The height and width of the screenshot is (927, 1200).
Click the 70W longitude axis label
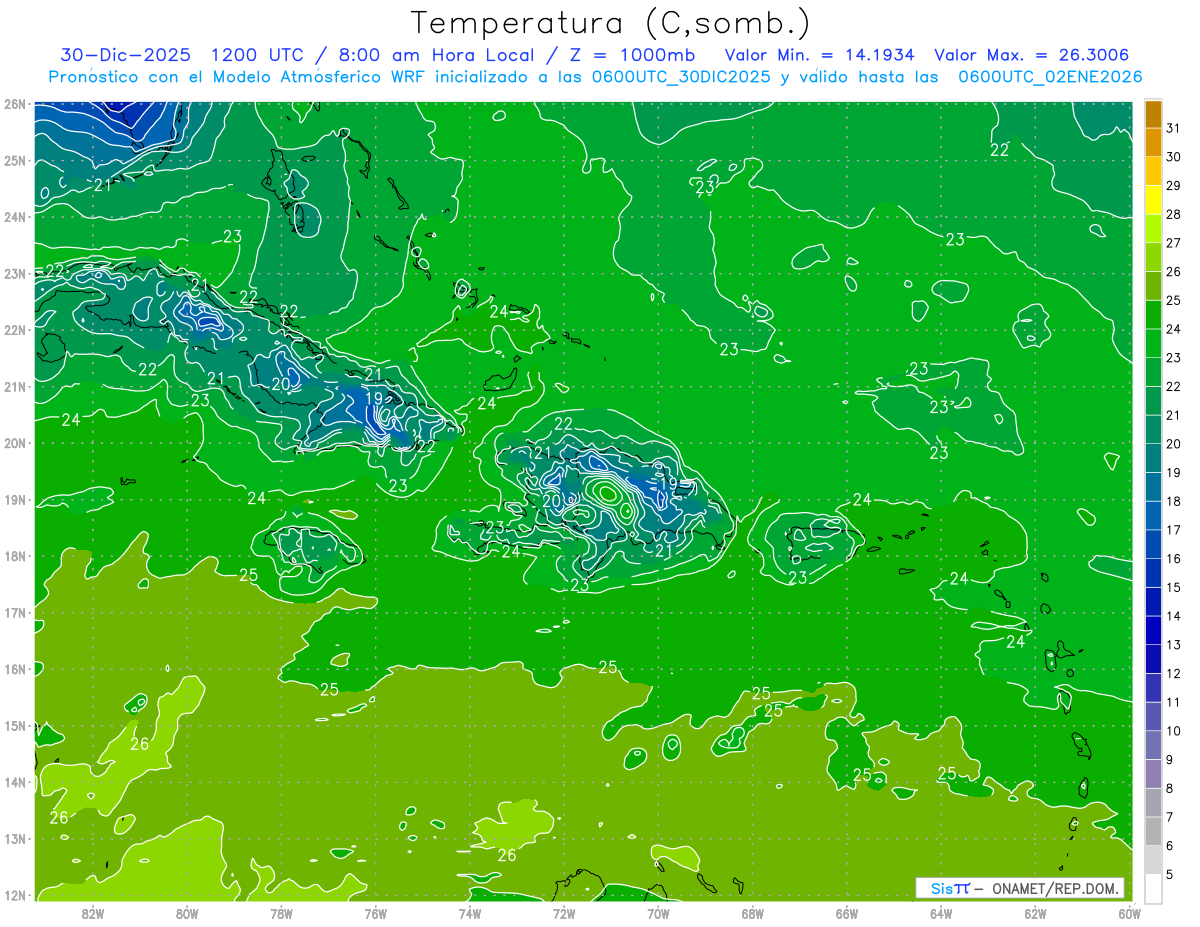pyautogui.click(x=658, y=912)
